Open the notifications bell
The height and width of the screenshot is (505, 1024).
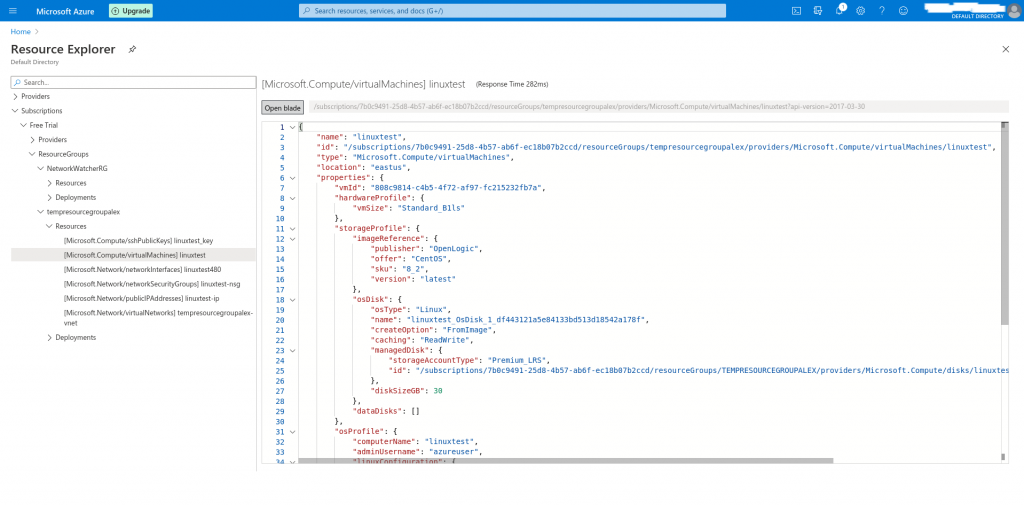point(840,11)
